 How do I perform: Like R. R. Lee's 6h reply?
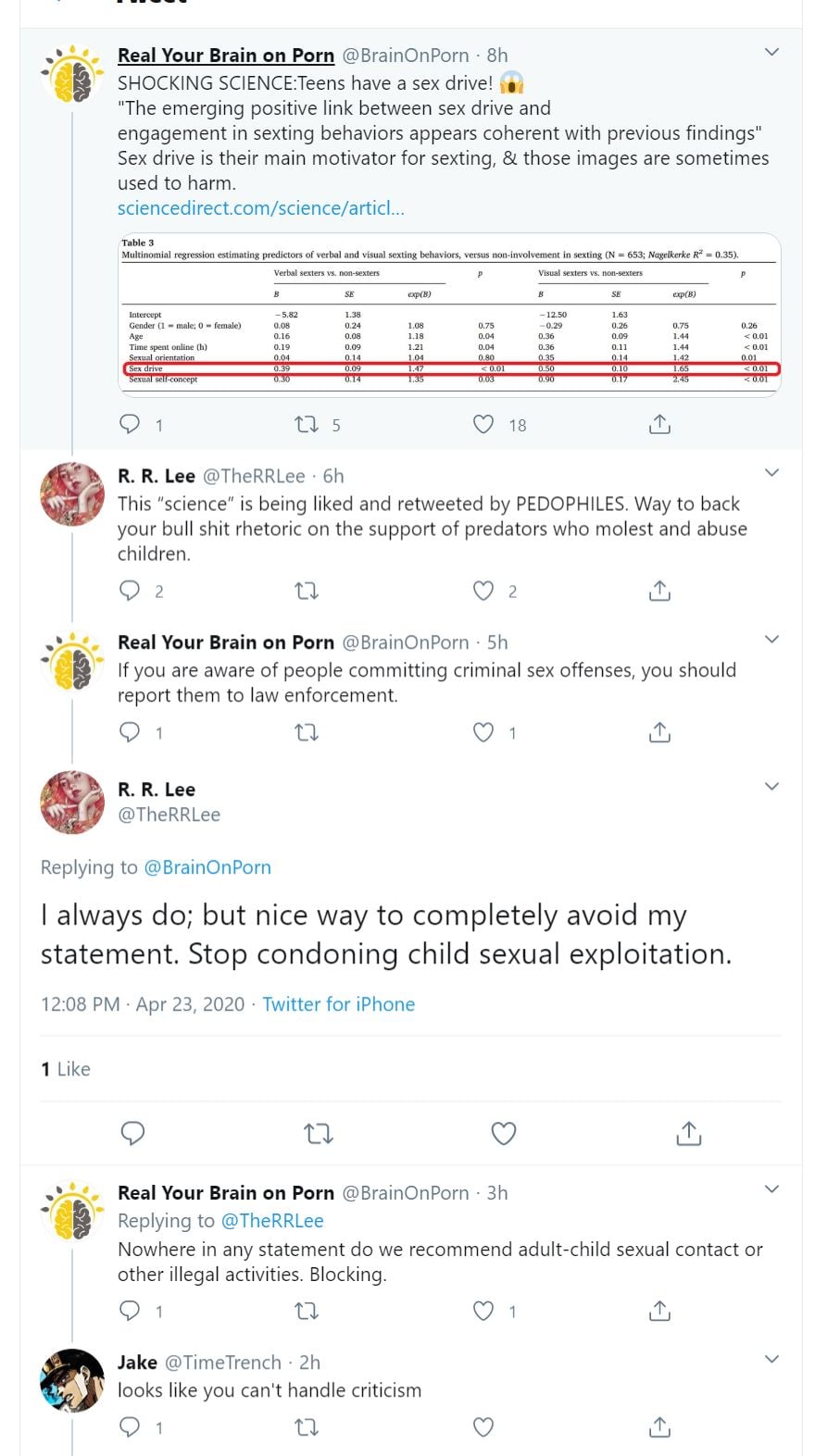coord(483,591)
